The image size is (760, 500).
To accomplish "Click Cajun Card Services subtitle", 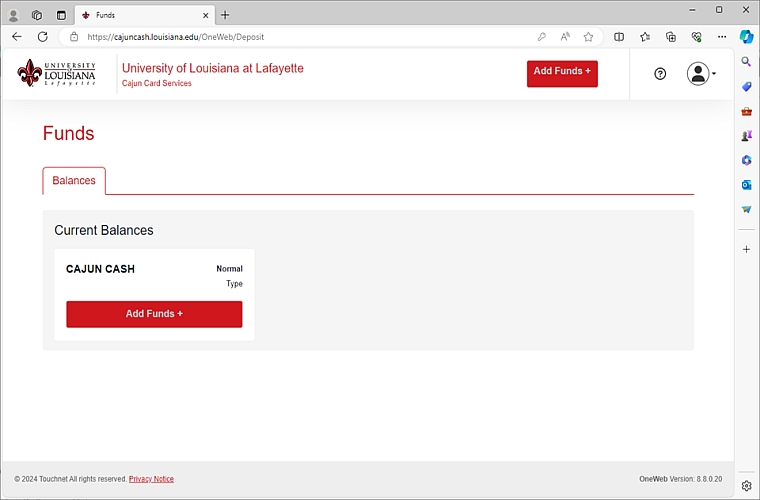I will 157,83.
